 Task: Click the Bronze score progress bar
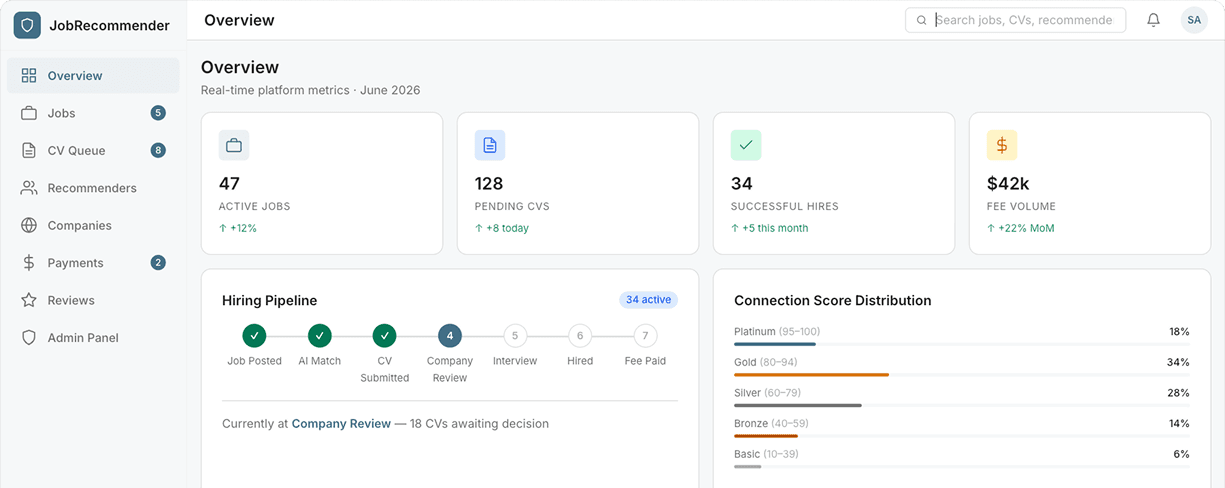pyautogui.click(x=961, y=436)
